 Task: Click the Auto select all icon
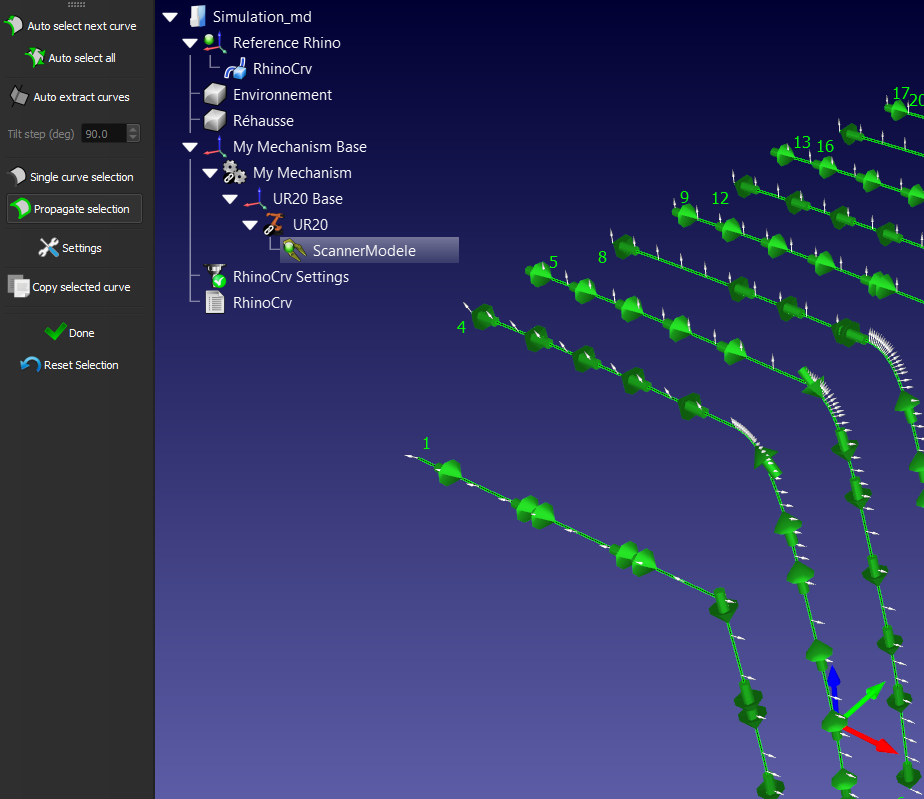tap(35, 58)
